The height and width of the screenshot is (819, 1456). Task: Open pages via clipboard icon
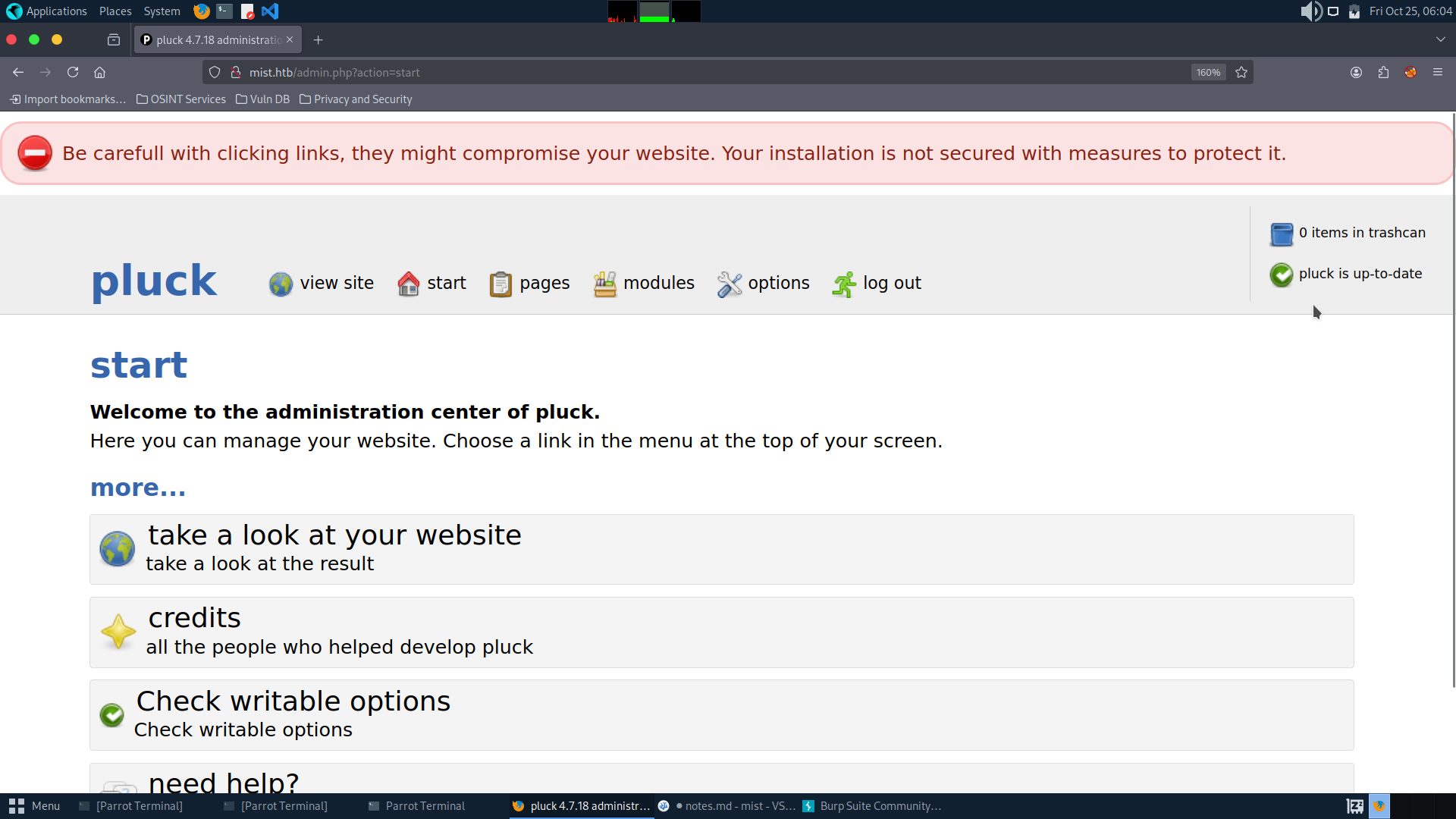(500, 284)
